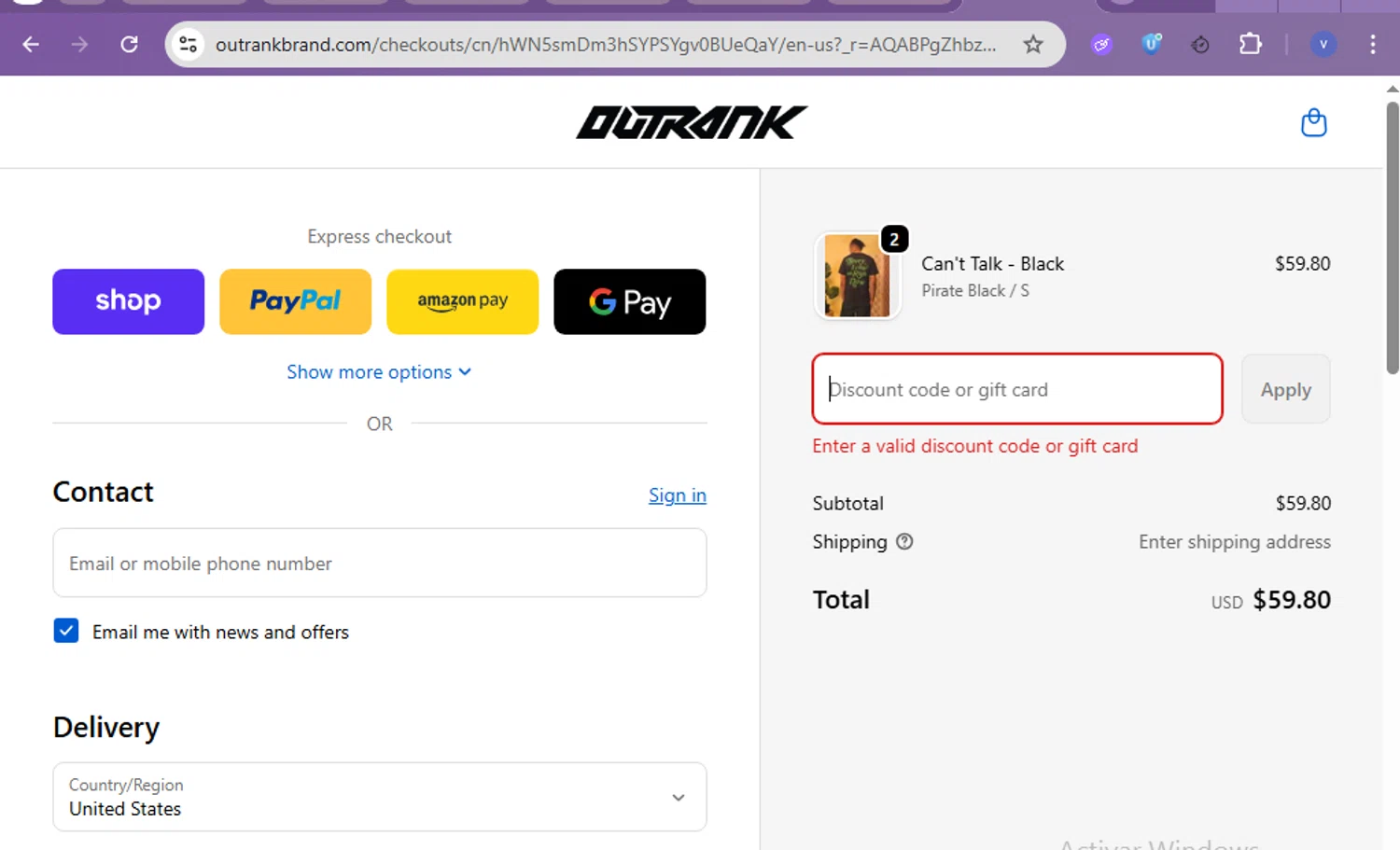Click the Apply discount button

pyautogui.click(x=1285, y=389)
